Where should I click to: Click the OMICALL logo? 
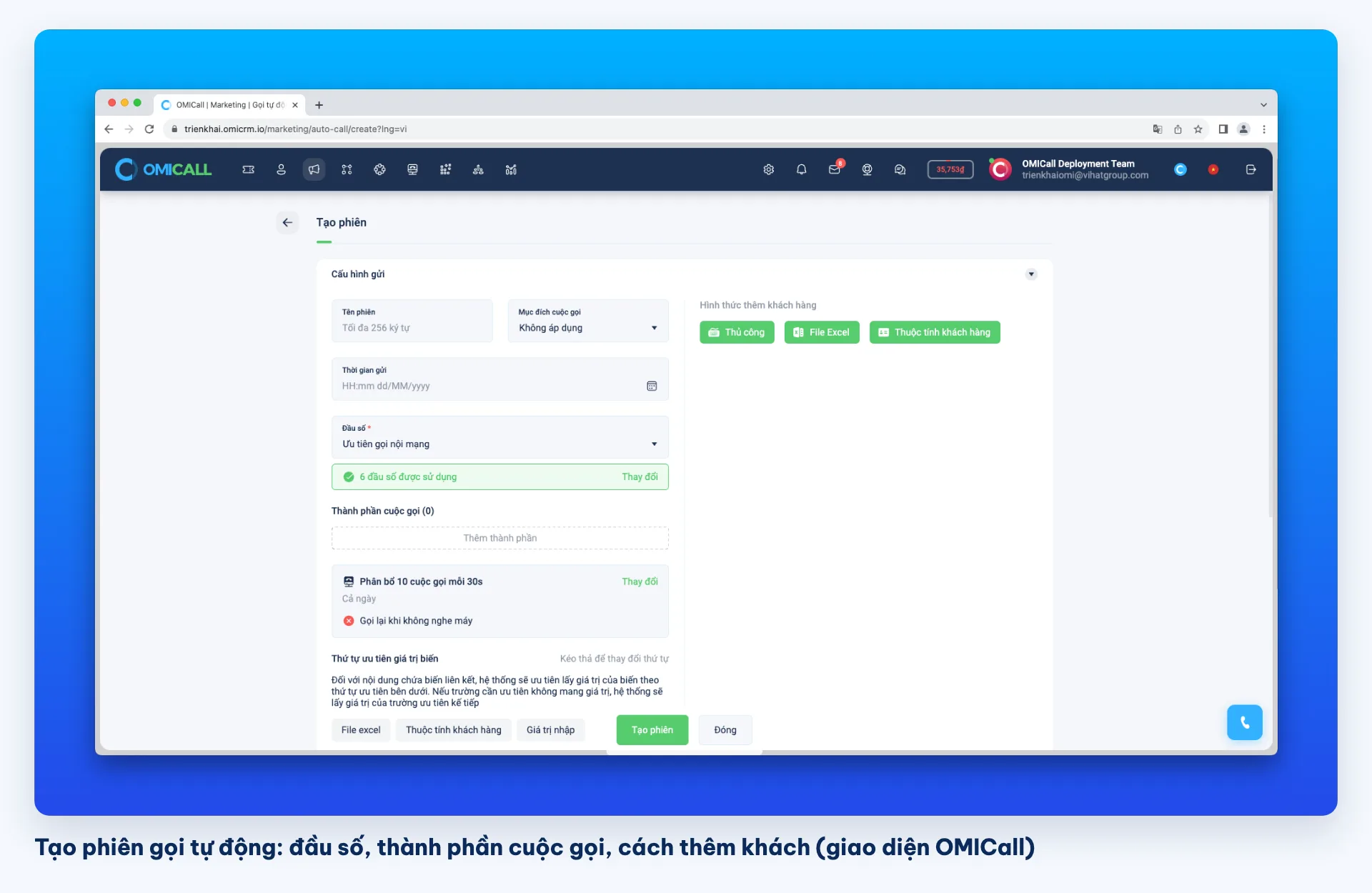point(164,169)
